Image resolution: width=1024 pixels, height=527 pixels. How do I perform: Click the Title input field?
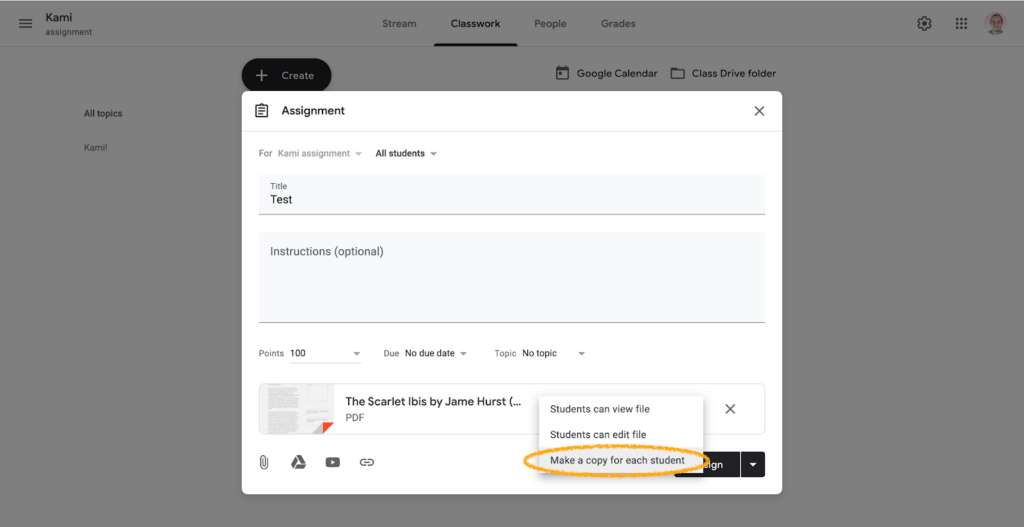point(511,194)
